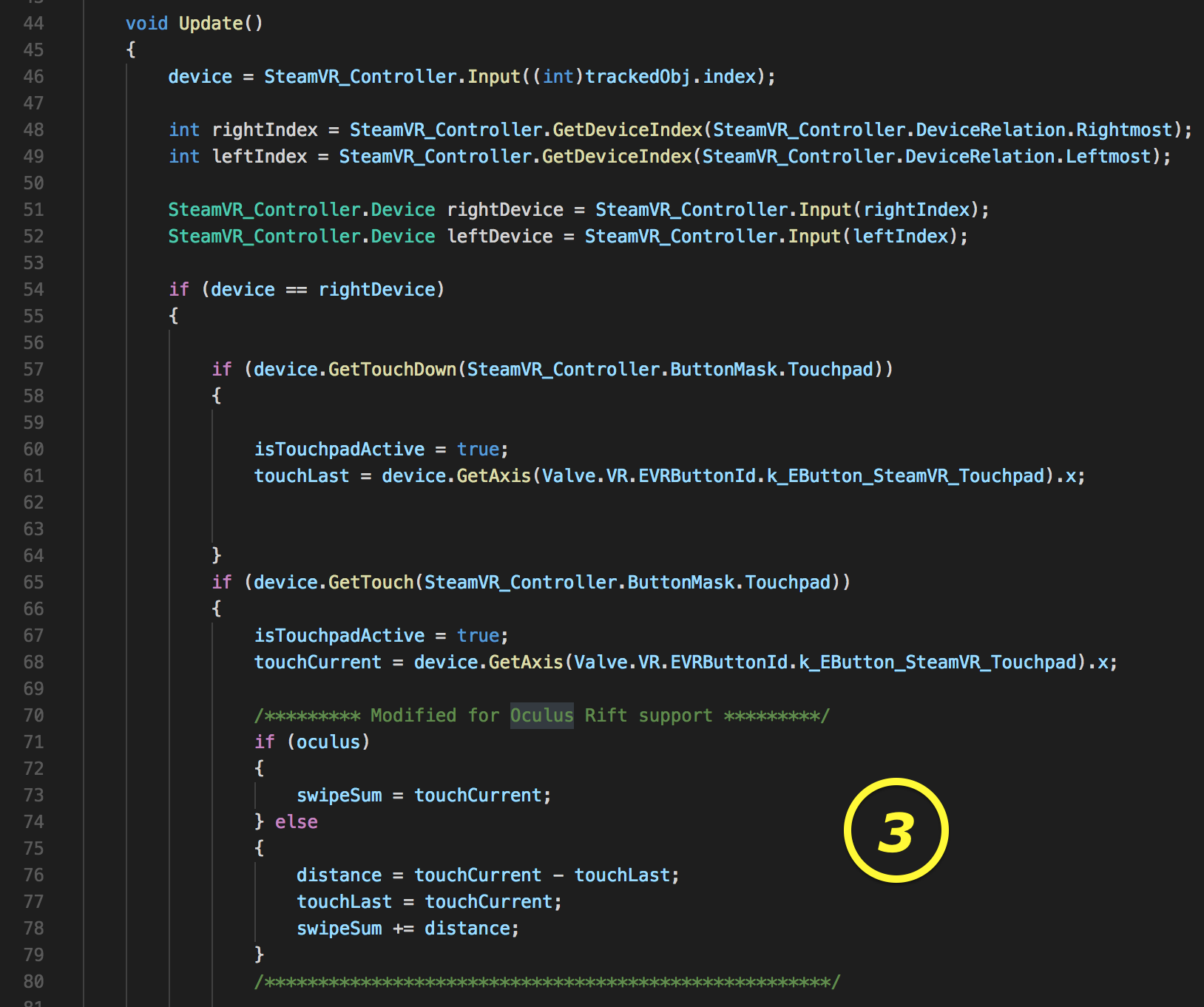Click the yellow circled number 3 badge

pyautogui.click(x=896, y=830)
